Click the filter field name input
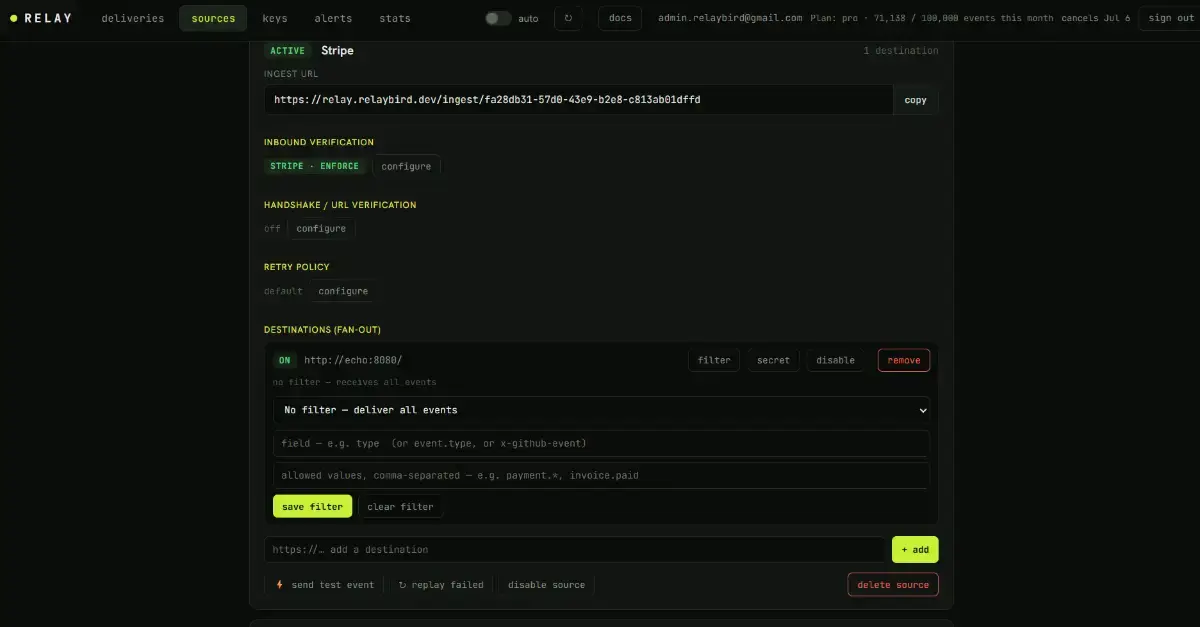Viewport: 1200px width, 627px height. (601, 443)
